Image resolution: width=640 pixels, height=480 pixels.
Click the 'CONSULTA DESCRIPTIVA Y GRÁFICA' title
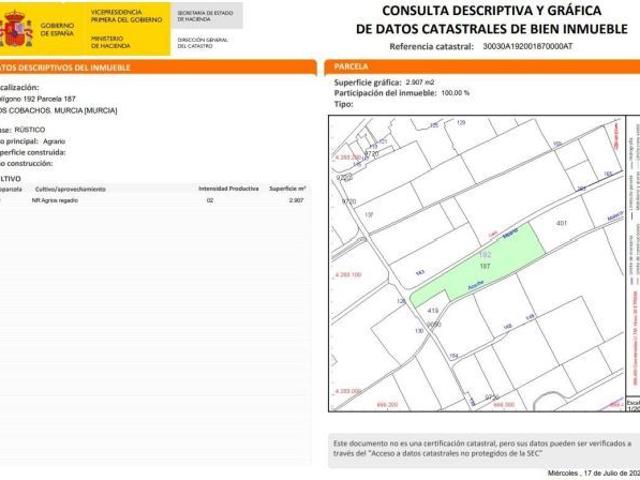click(491, 11)
